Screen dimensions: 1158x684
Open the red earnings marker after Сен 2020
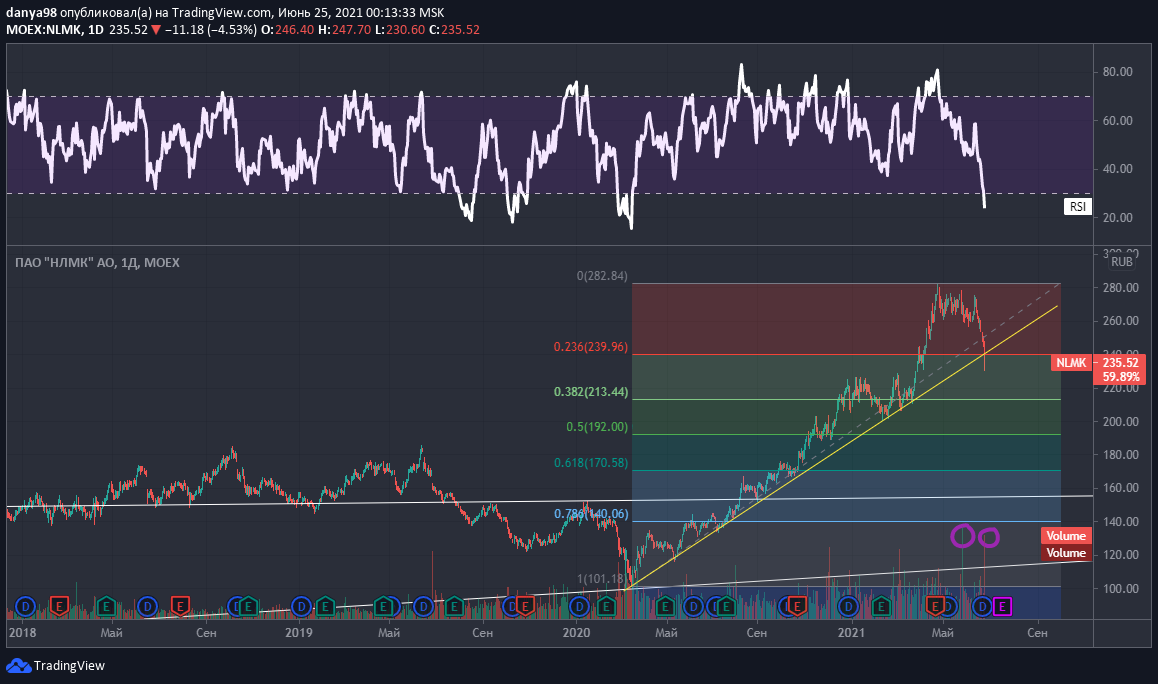pos(797,606)
